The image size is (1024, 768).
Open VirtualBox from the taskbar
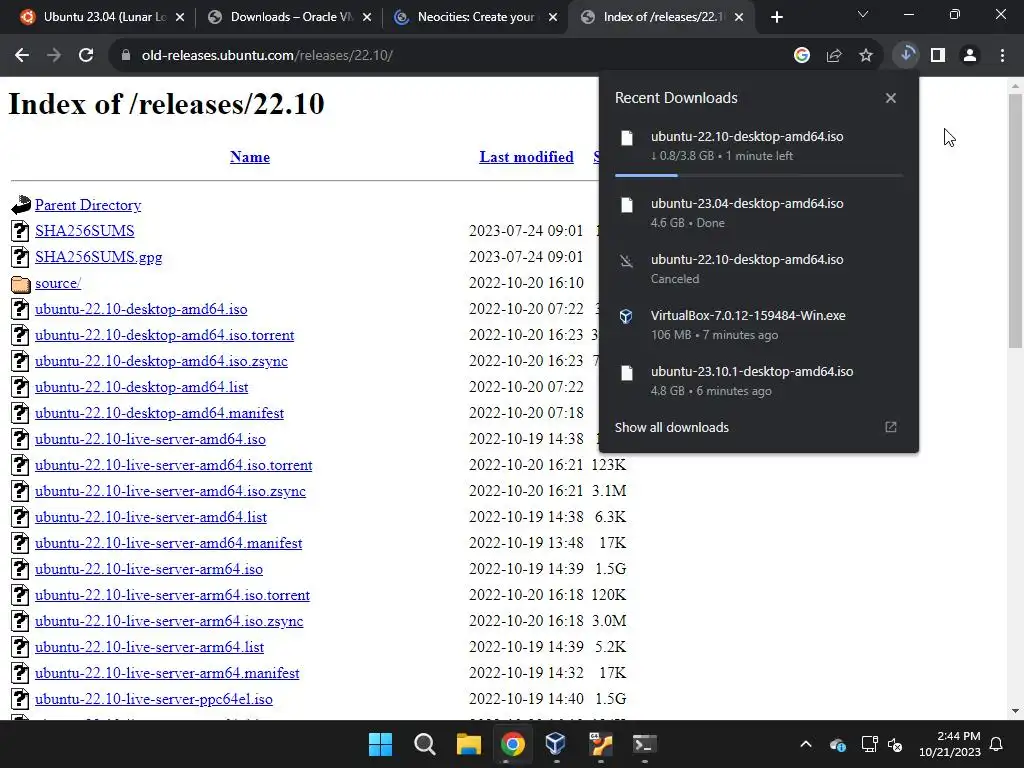pos(556,744)
